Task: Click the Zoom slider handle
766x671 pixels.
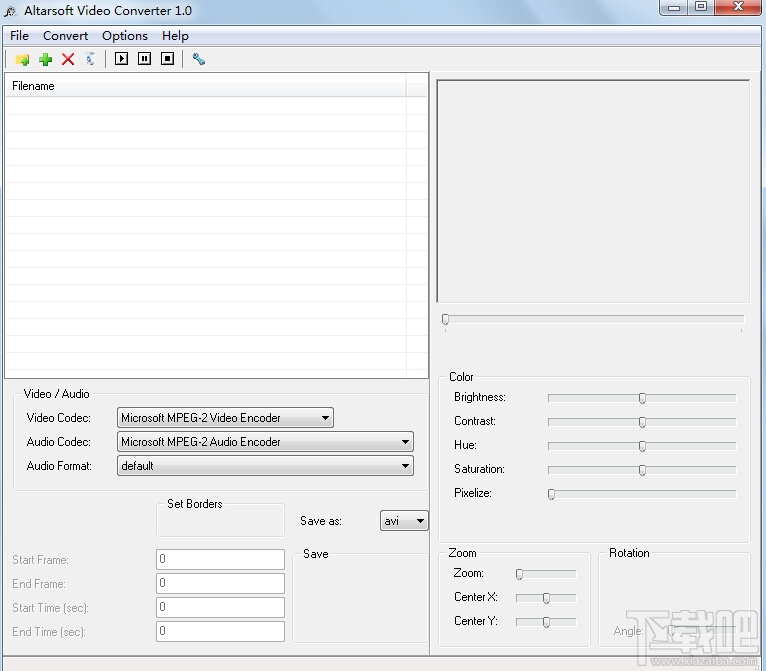Action: coord(519,574)
